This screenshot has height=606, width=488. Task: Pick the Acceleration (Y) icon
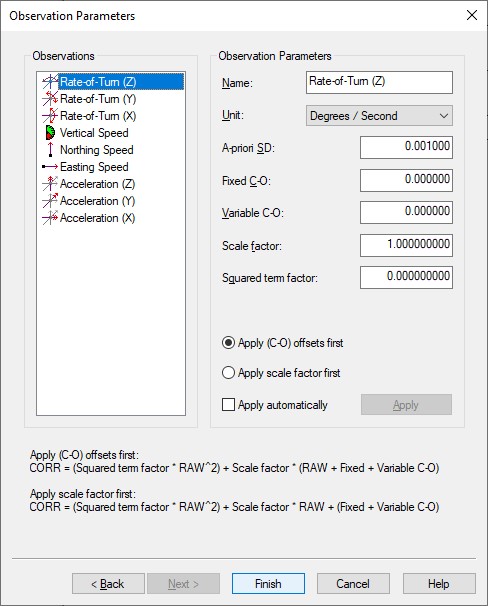50,201
